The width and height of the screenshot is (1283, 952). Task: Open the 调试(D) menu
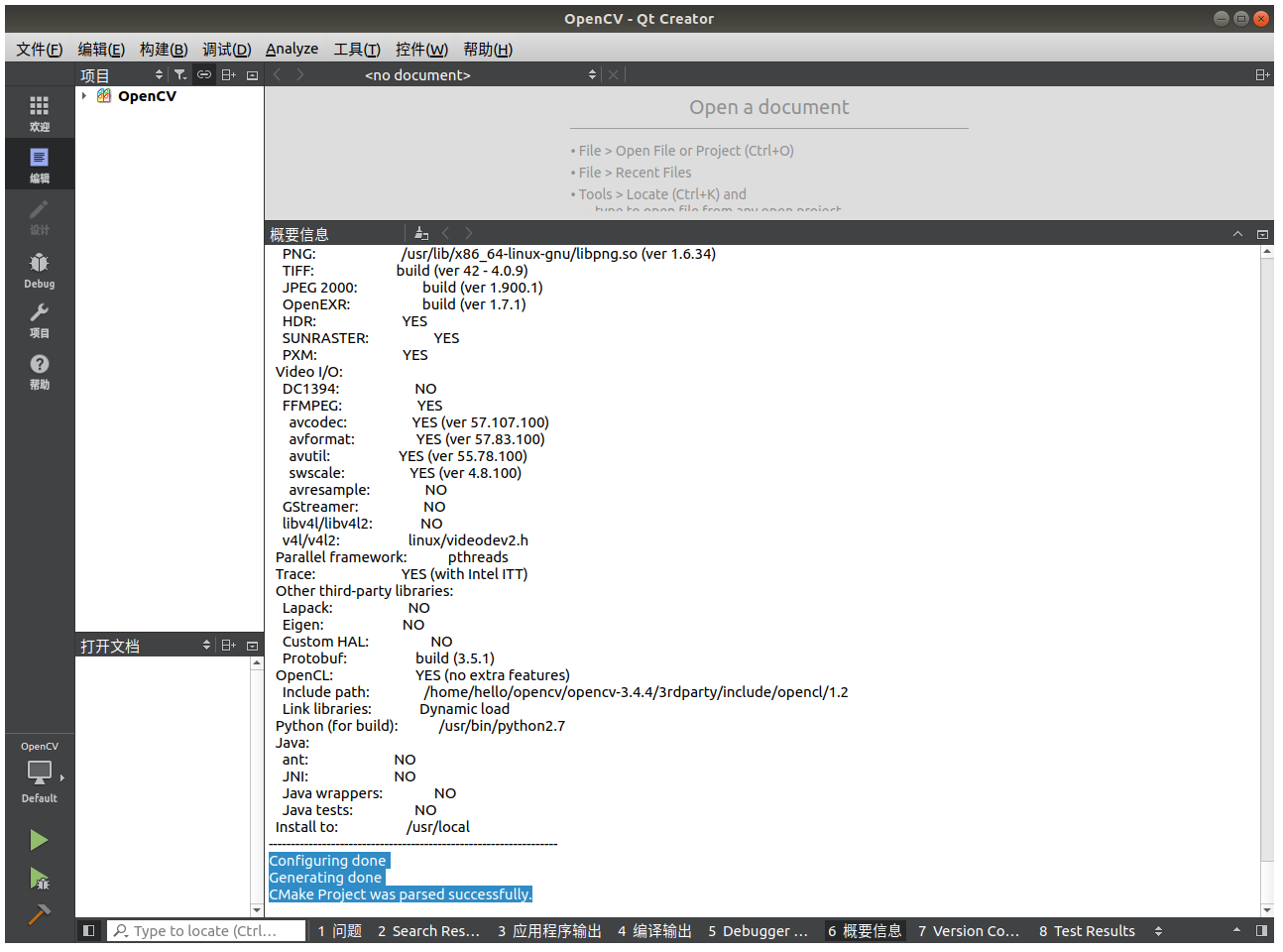[x=227, y=49]
